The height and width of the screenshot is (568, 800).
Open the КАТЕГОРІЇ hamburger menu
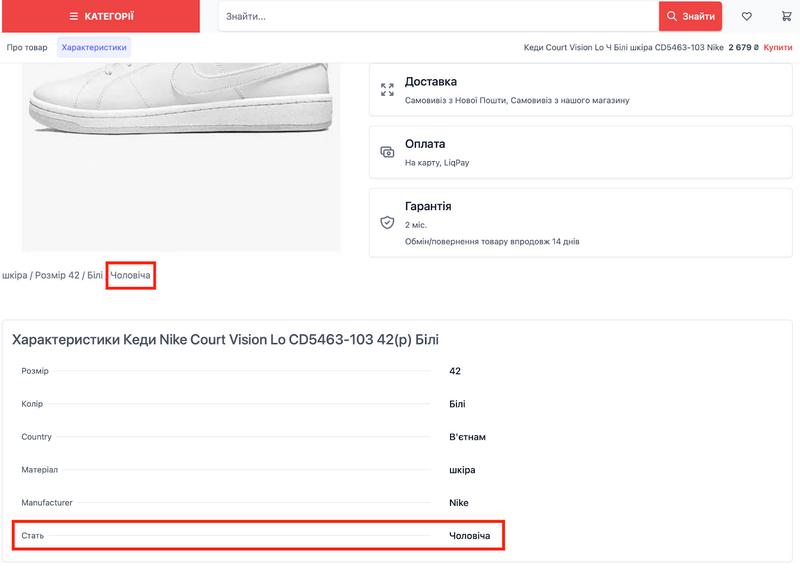point(100,16)
